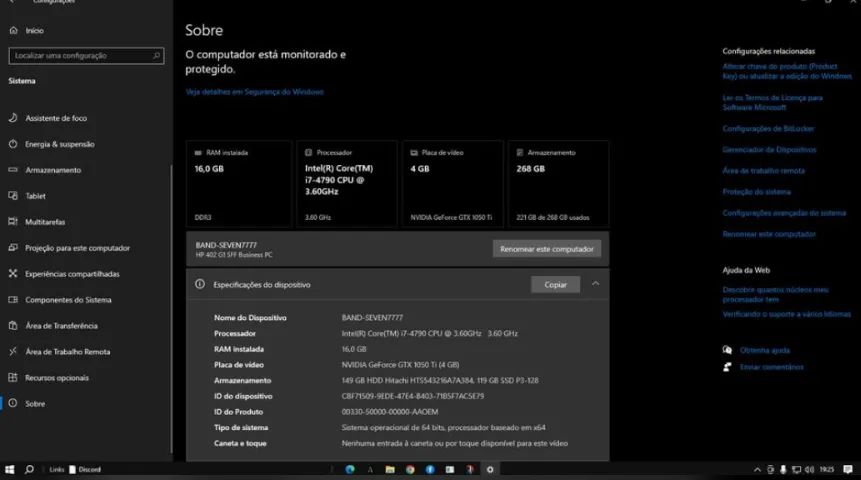Select Sobre in the sidebar
The width and height of the screenshot is (861, 480).
tap(35, 404)
